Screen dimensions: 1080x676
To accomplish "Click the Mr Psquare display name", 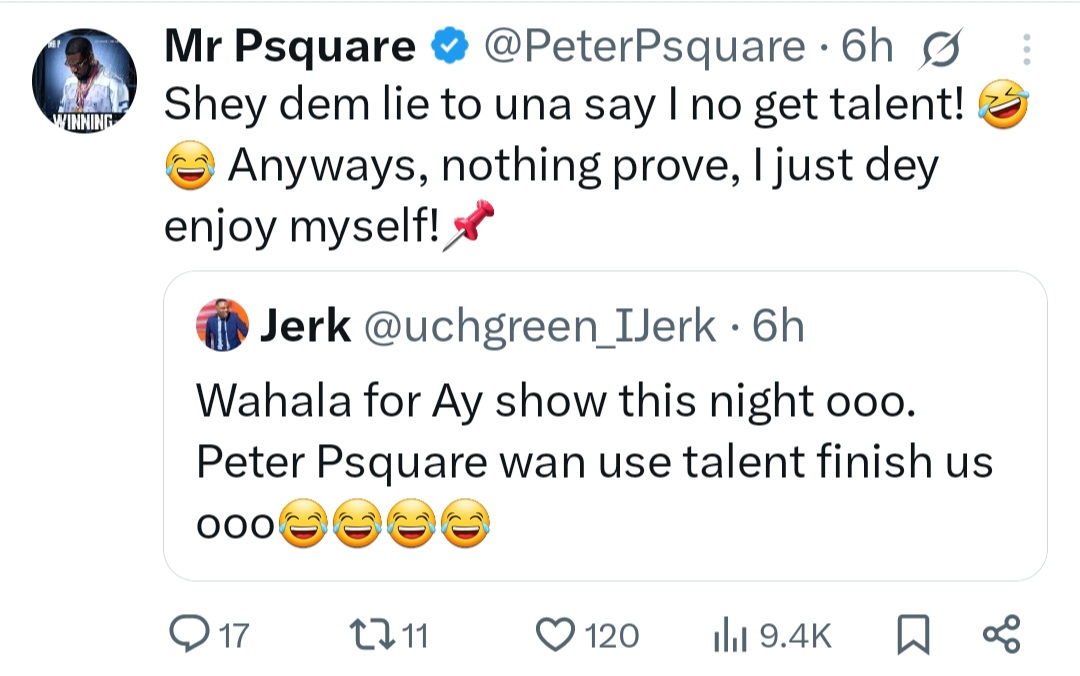I will tap(289, 47).
